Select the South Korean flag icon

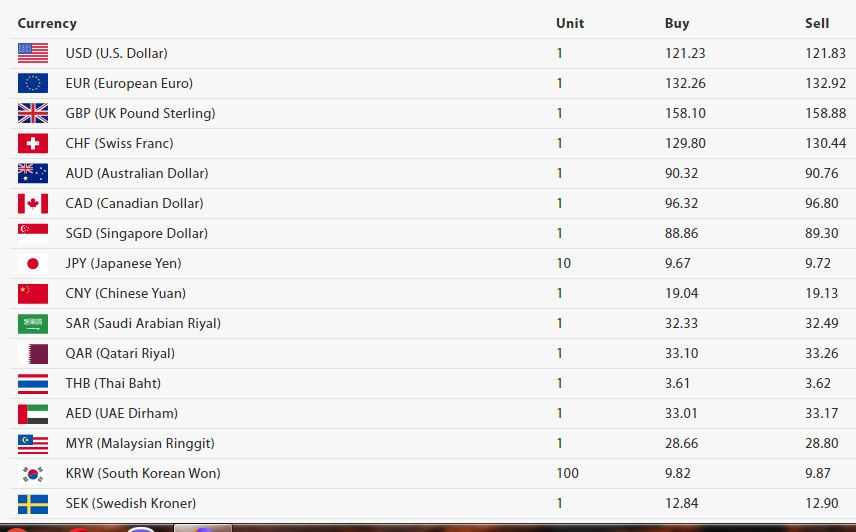(33, 474)
